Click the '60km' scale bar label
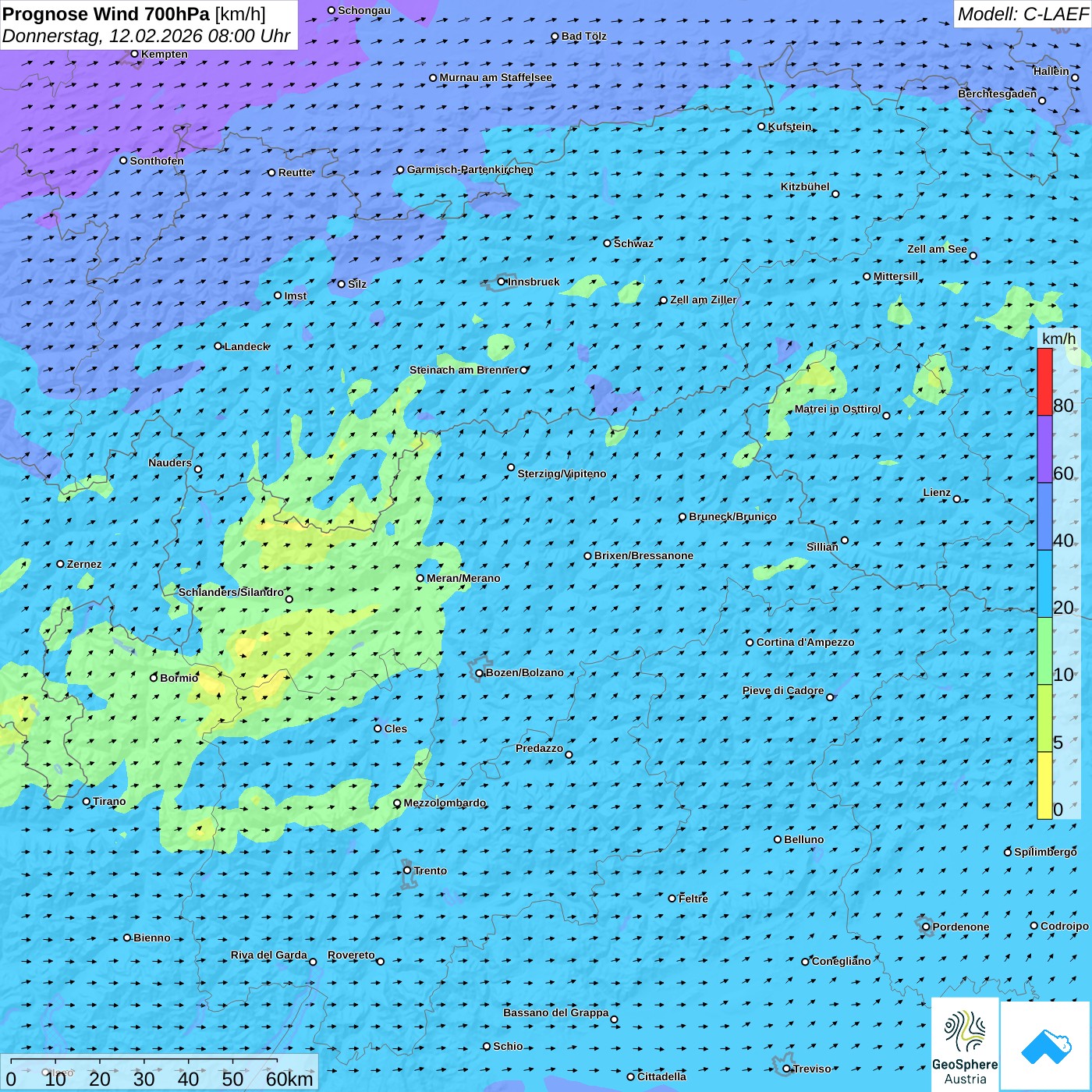The image size is (1092, 1092). 289,1079
